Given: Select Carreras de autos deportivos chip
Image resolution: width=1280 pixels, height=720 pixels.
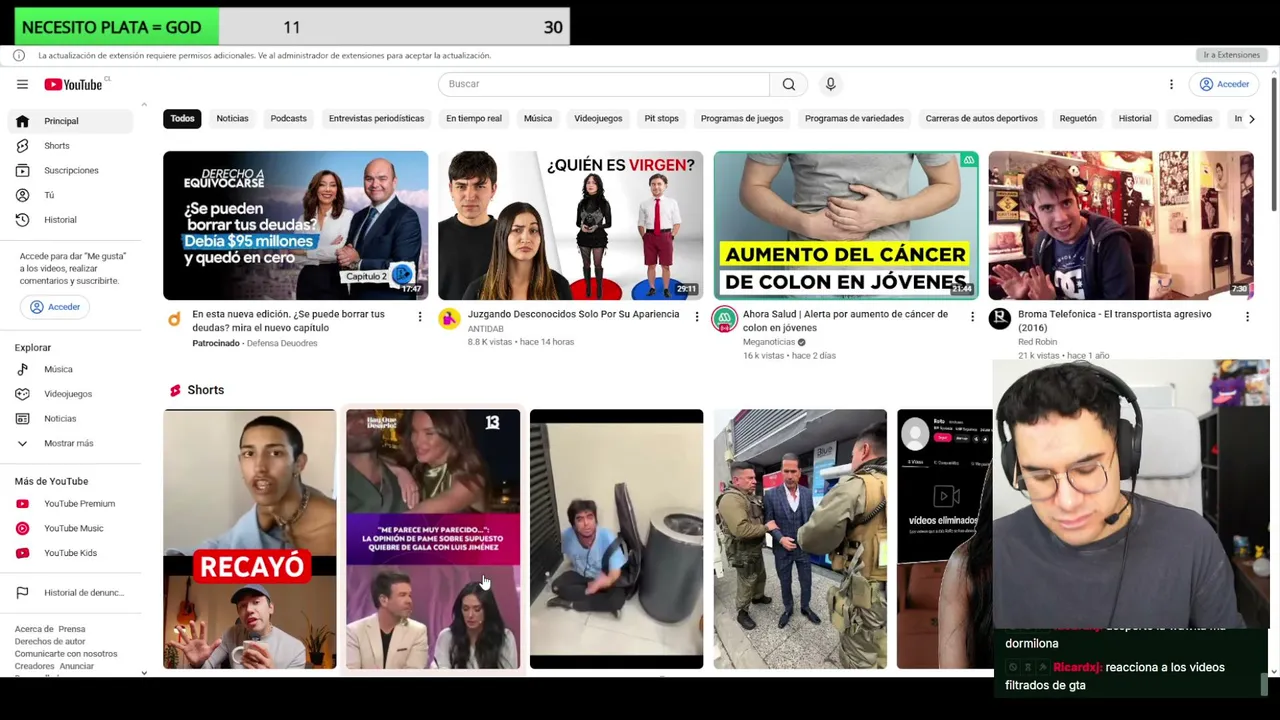Looking at the screenshot, I should pos(981,119).
